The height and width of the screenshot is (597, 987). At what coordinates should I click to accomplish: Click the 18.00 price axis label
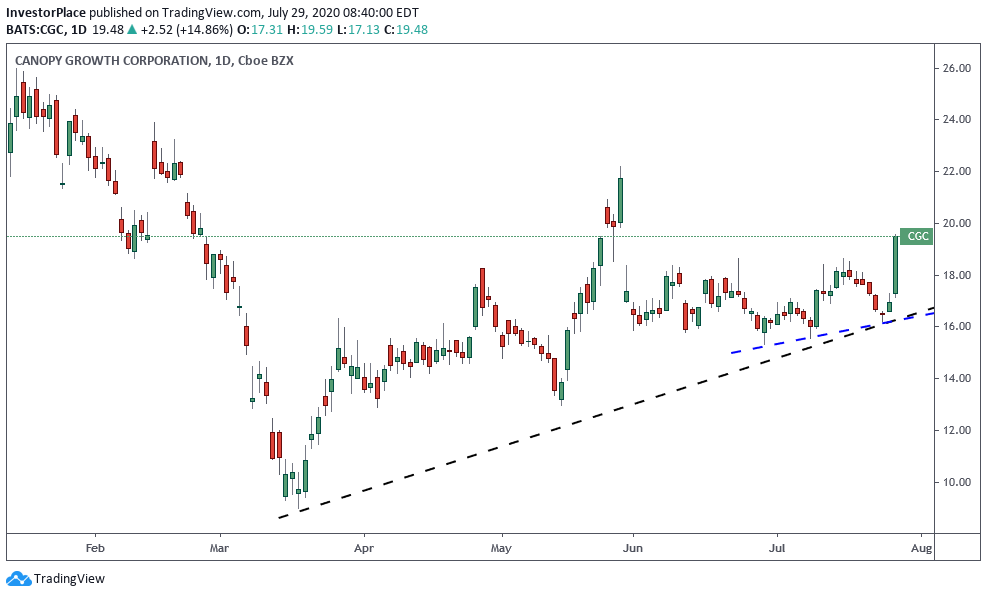coord(956,275)
